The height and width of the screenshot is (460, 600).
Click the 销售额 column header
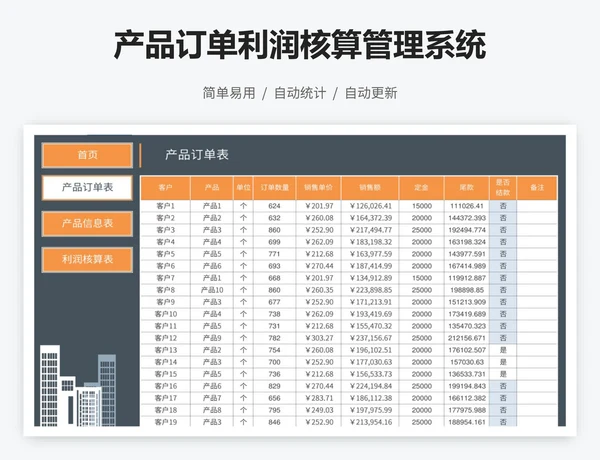(370, 188)
